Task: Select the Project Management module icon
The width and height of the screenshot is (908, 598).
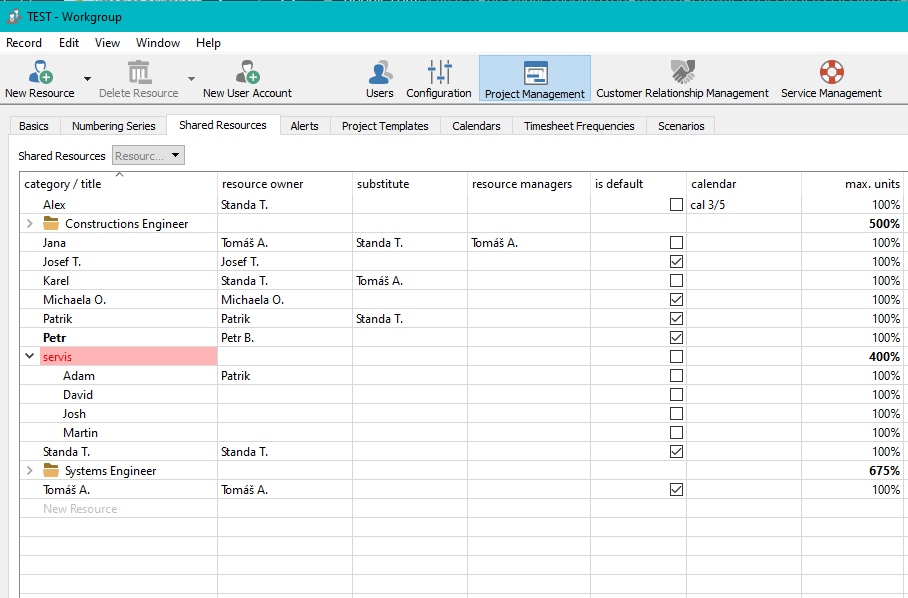Action: (x=535, y=73)
